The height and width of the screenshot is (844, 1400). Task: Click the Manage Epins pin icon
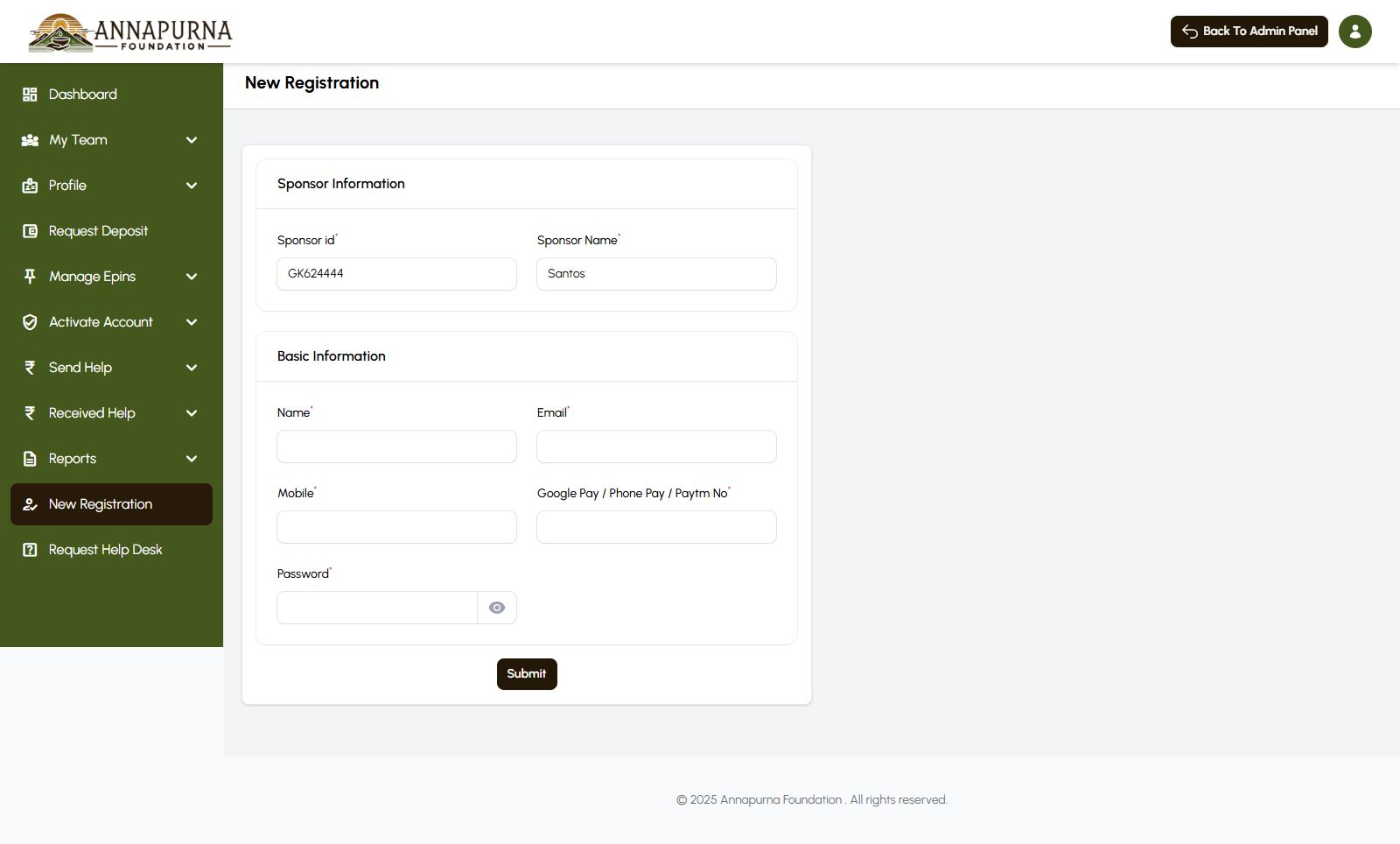click(x=30, y=277)
